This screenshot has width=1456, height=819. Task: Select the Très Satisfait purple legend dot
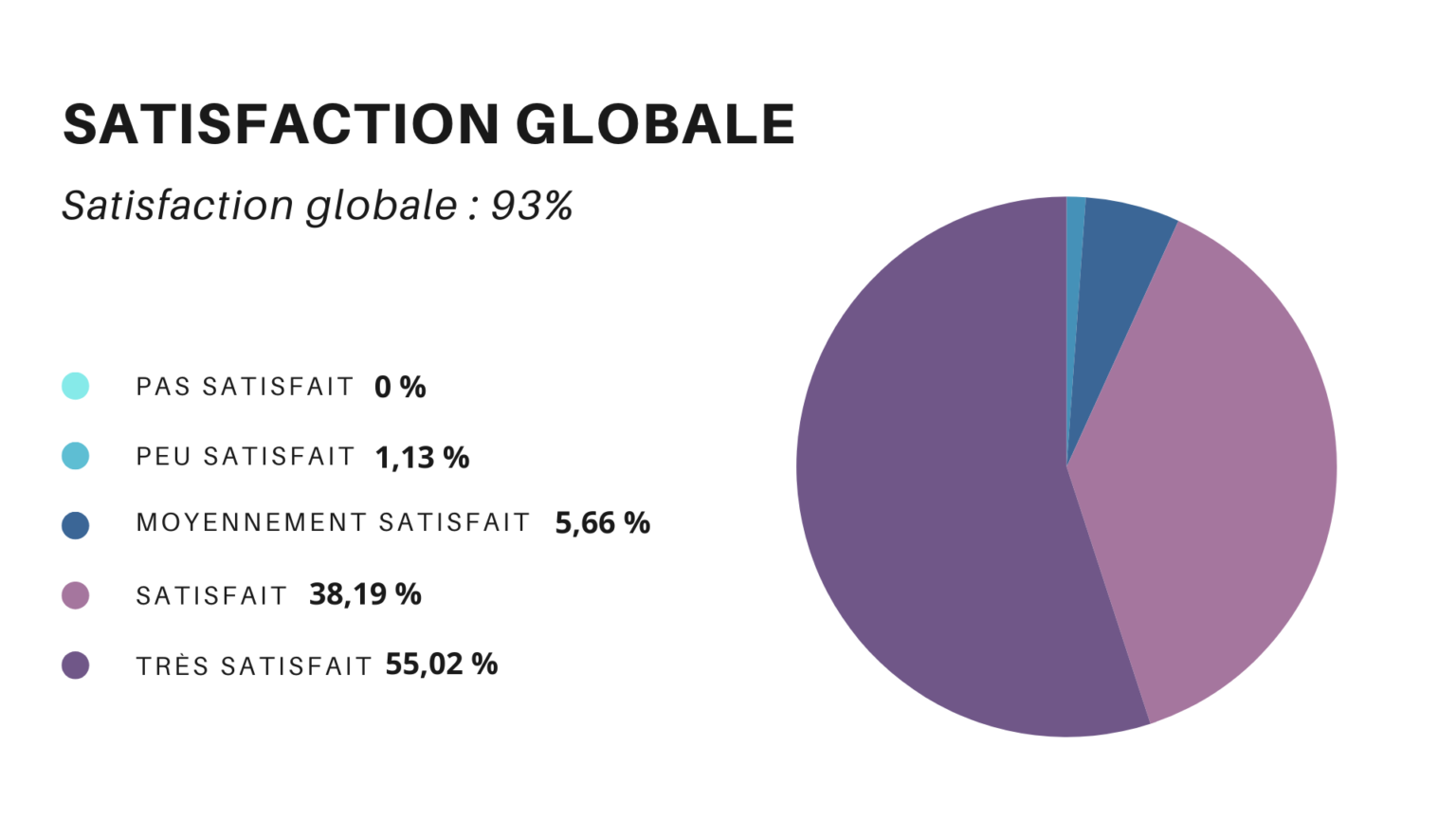pos(75,665)
